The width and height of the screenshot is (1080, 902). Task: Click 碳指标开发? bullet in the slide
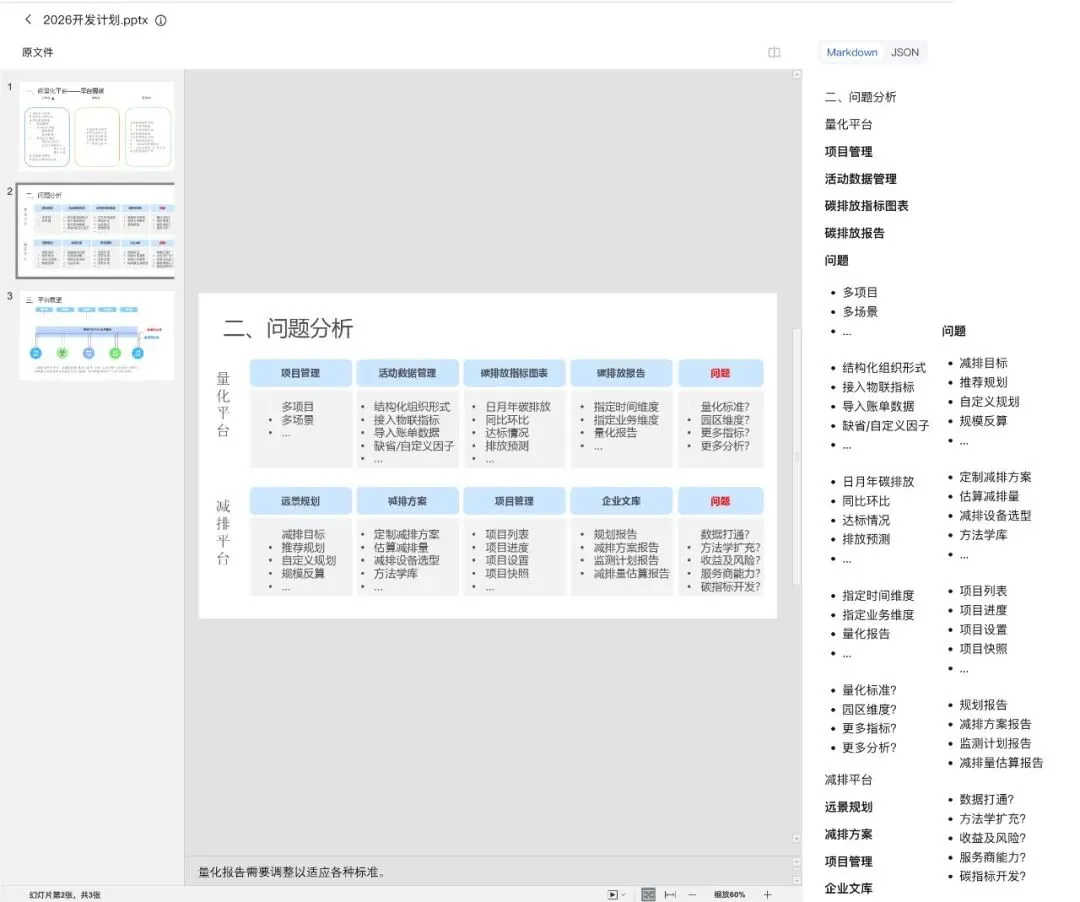point(731,587)
